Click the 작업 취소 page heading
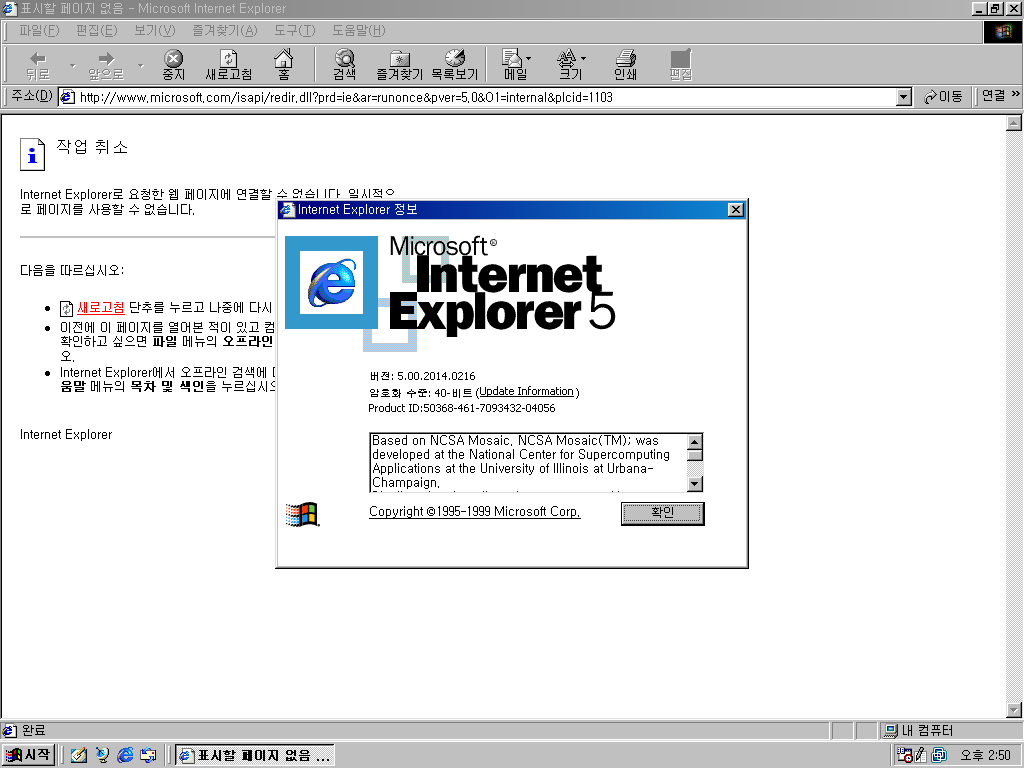1024x768 pixels. 92,146
